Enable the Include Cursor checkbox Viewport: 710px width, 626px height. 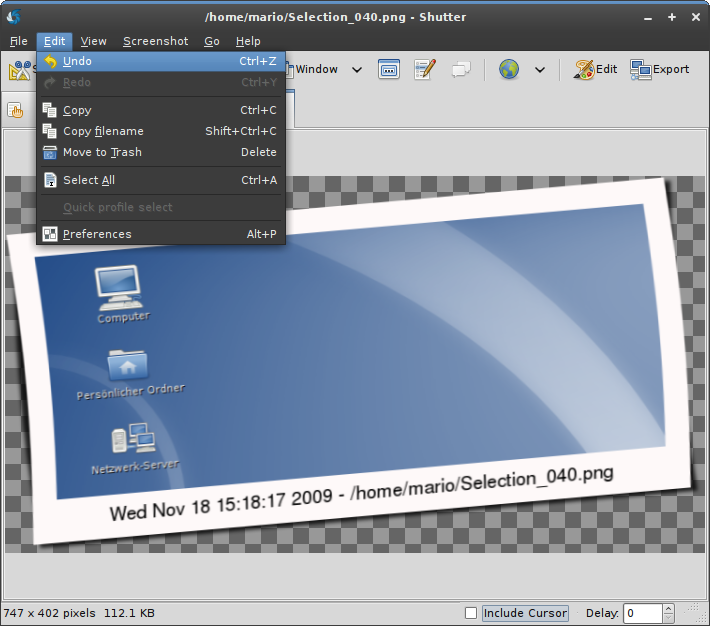click(471, 613)
